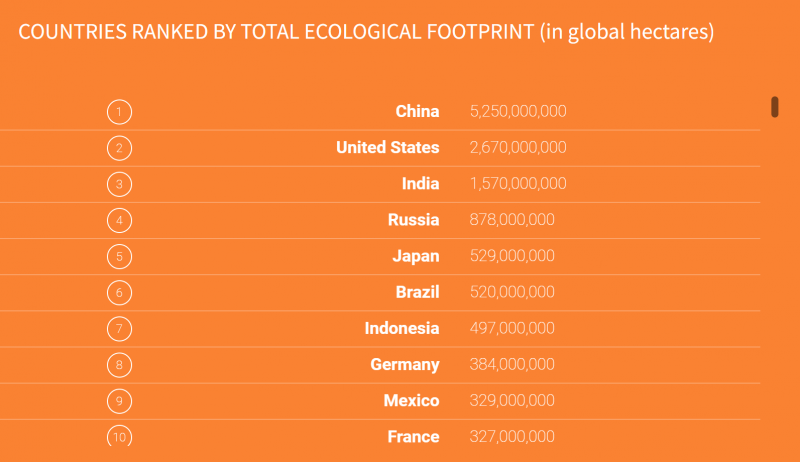Click the Russia country label
This screenshot has width=800, height=462.
413,220
